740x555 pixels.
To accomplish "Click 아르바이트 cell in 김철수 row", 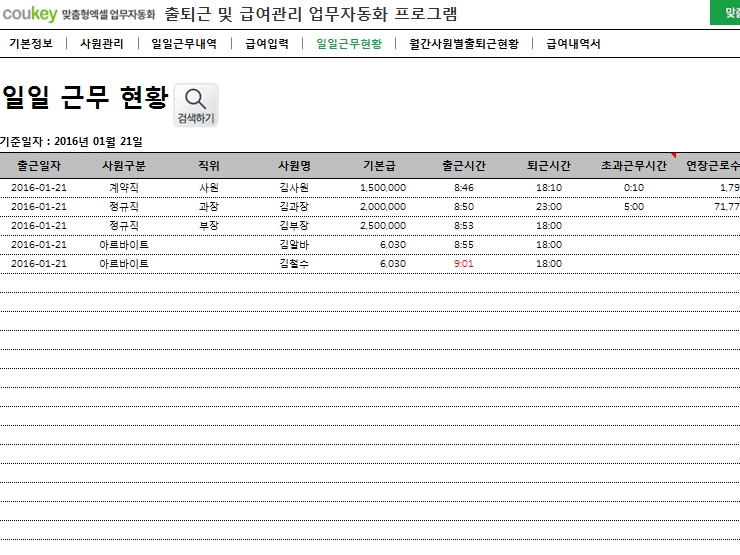I will 124,263.
